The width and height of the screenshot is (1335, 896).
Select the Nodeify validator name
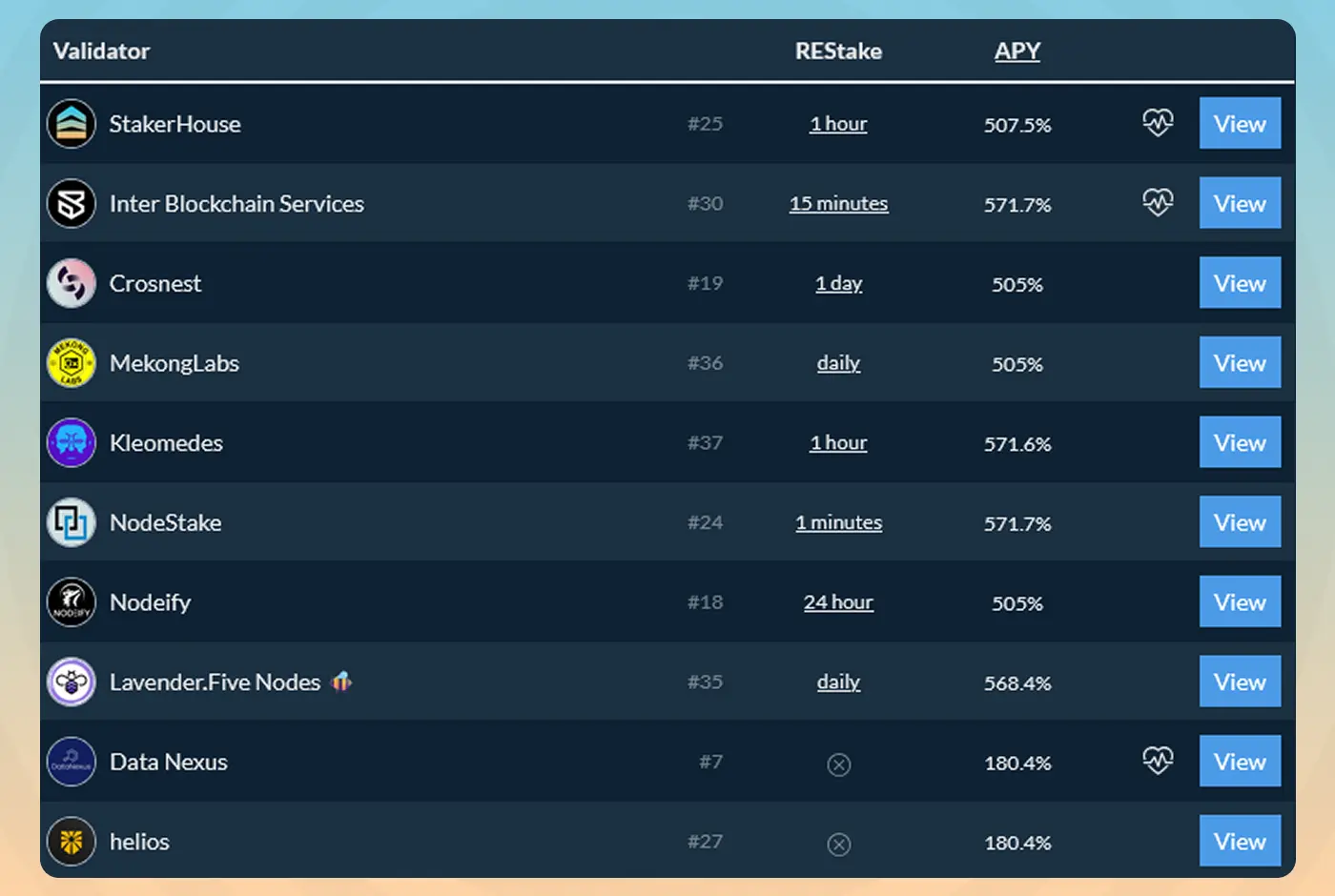pos(150,602)
